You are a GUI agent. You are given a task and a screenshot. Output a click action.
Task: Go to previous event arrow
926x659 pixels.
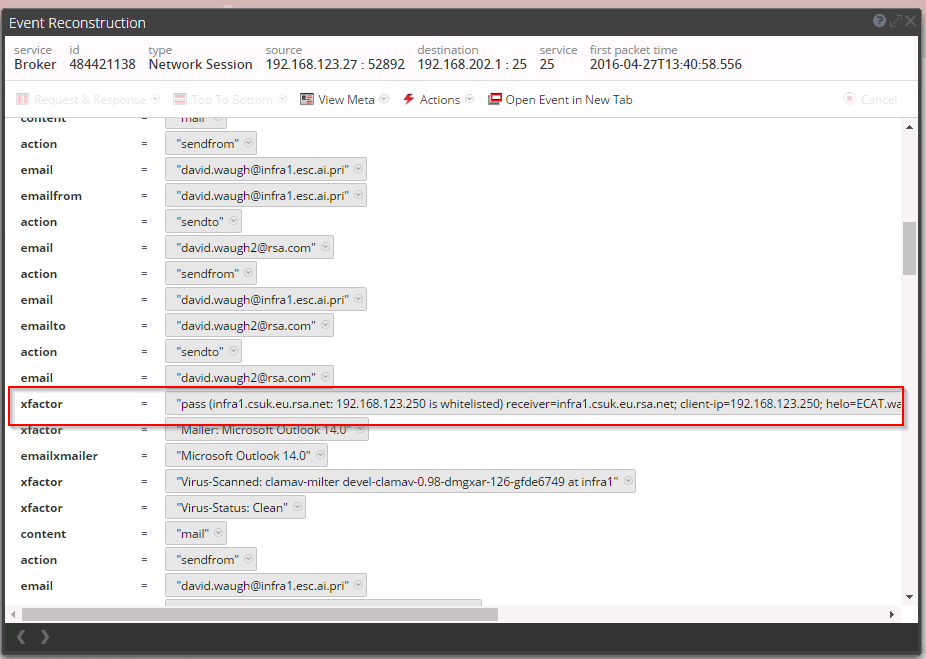(21, 637)
